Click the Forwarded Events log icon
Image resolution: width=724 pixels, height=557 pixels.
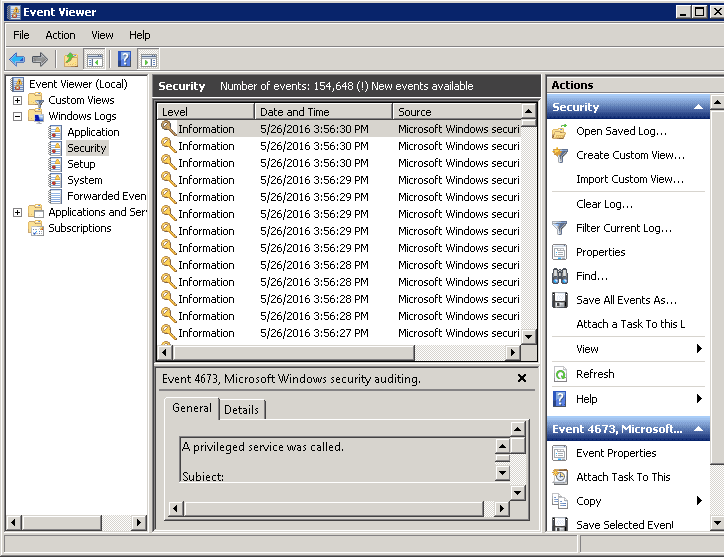tap(55, 196)
